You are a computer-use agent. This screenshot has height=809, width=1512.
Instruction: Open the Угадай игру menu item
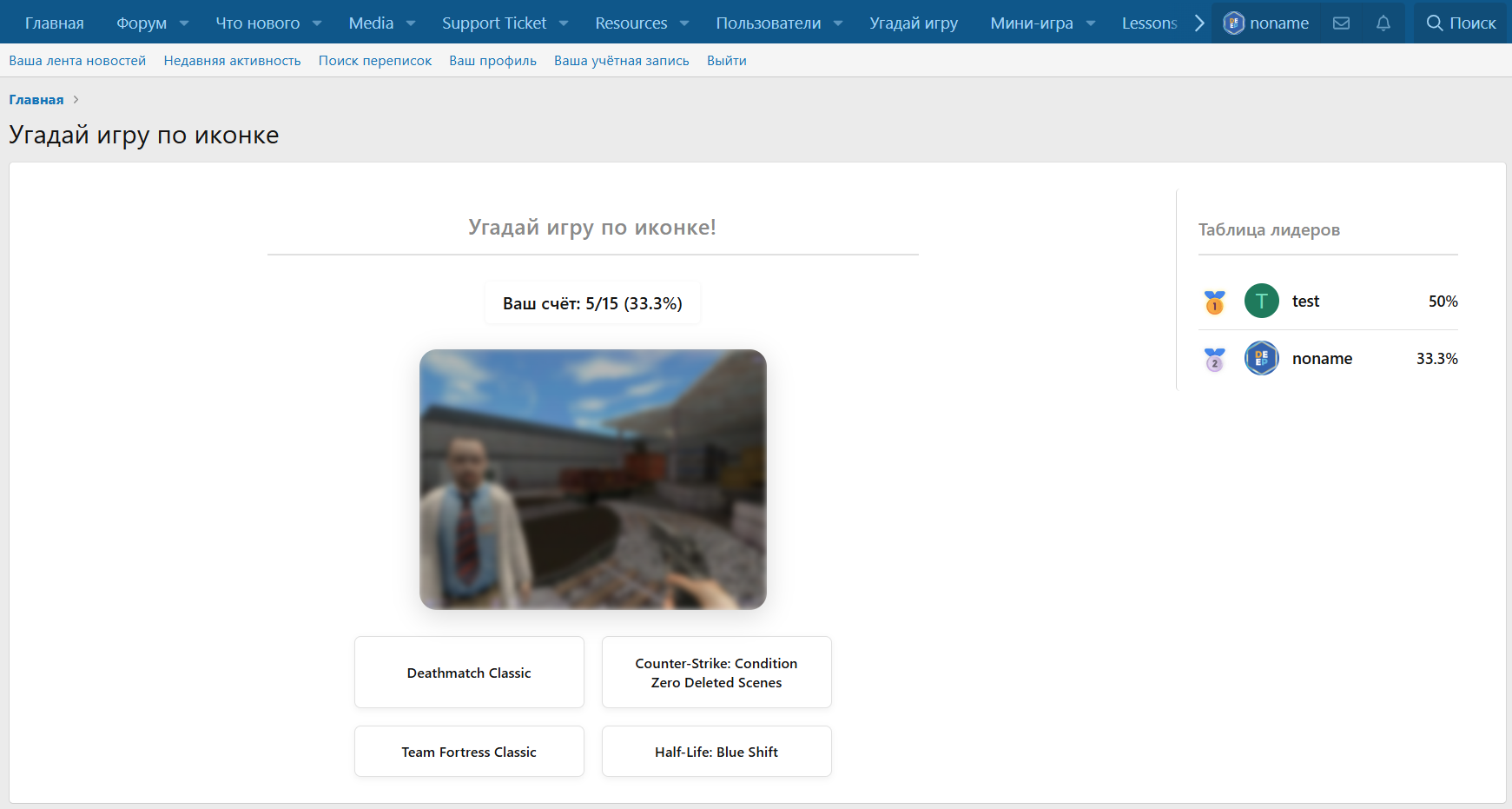coord(913,23)
